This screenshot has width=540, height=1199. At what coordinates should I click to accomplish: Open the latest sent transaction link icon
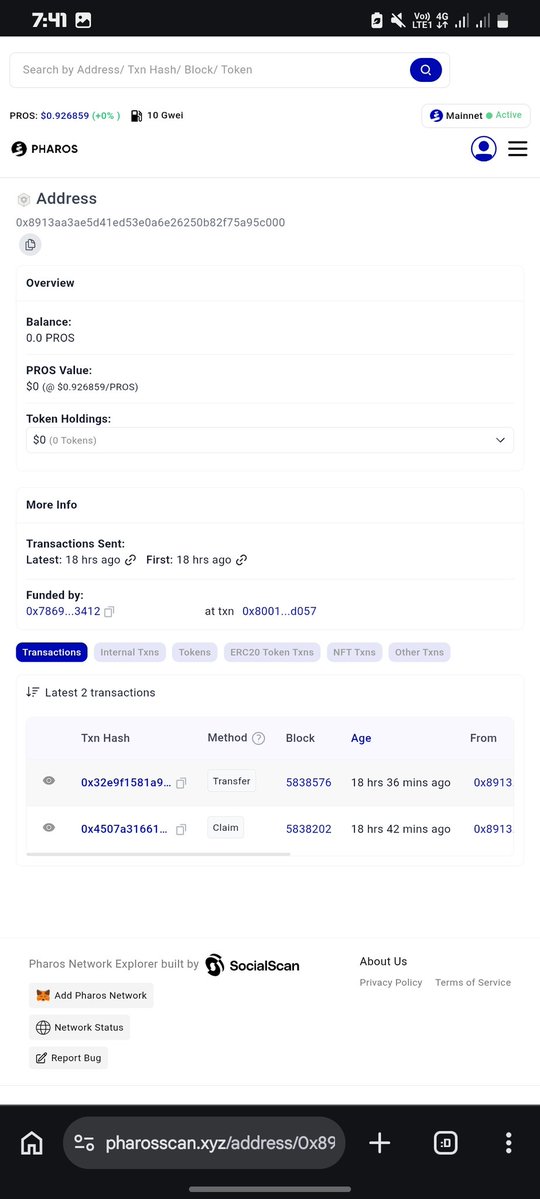coord(130,560)
